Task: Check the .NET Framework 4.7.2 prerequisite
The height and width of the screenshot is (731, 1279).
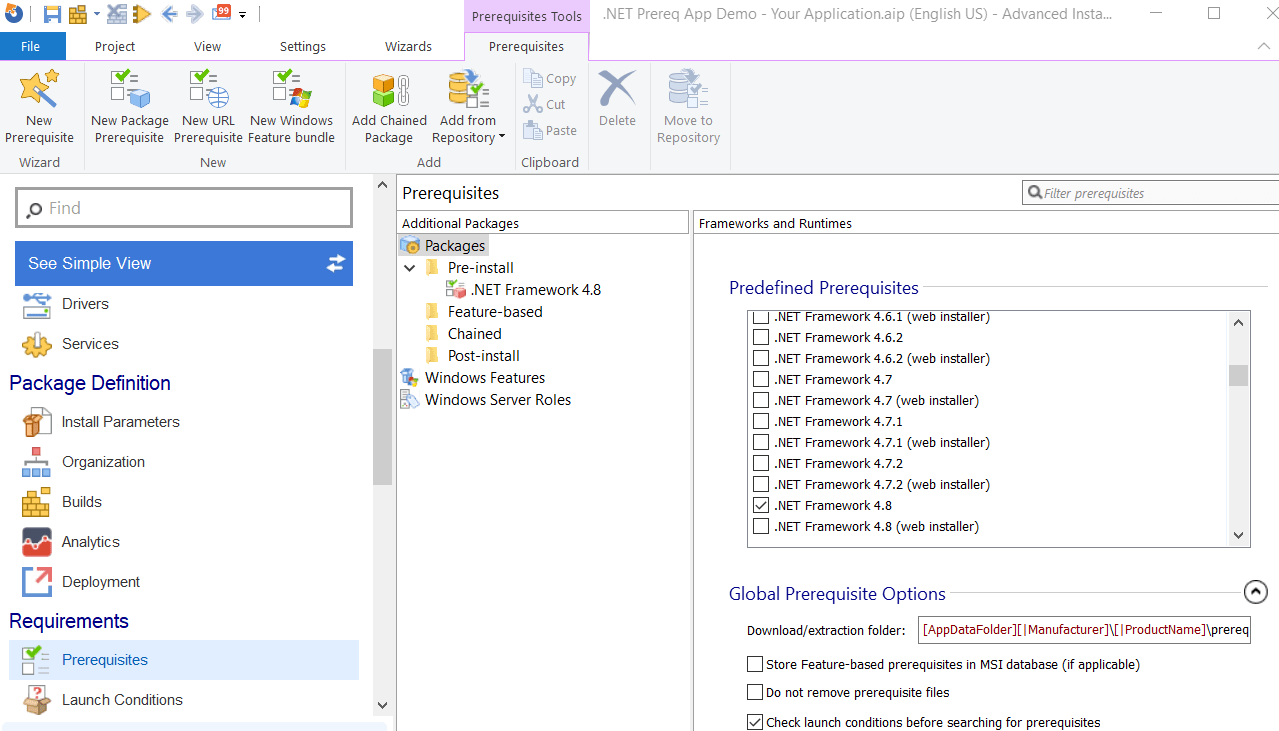Action: pos(761,463)
